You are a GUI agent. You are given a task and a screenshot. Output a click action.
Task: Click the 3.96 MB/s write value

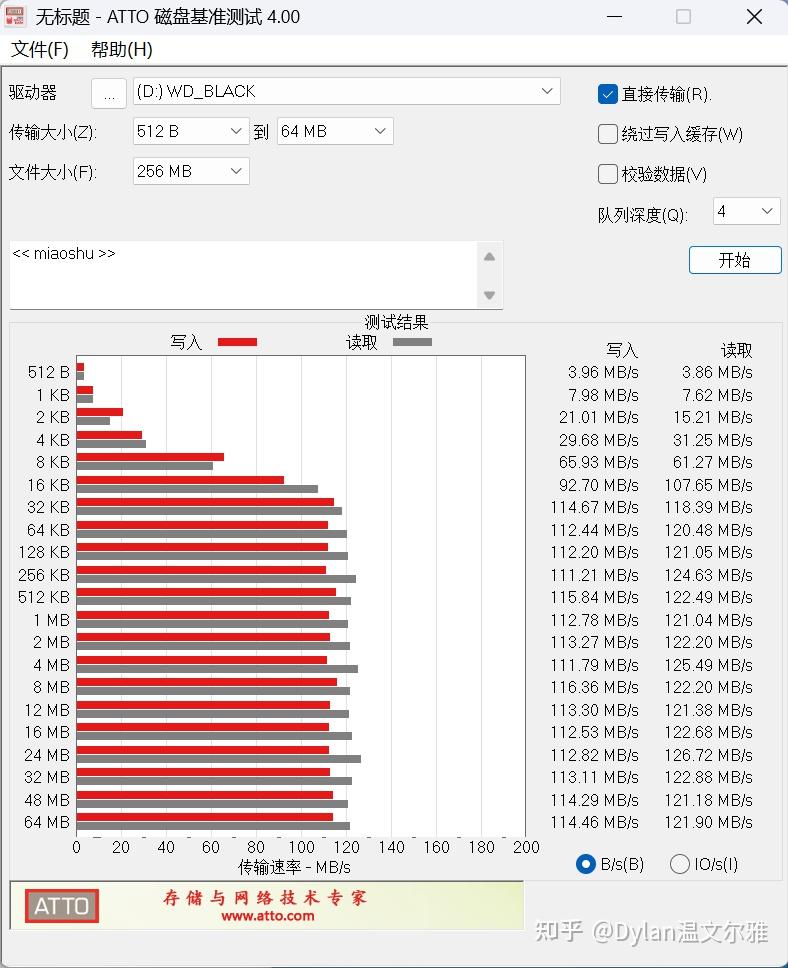click(x=603, y=372)
